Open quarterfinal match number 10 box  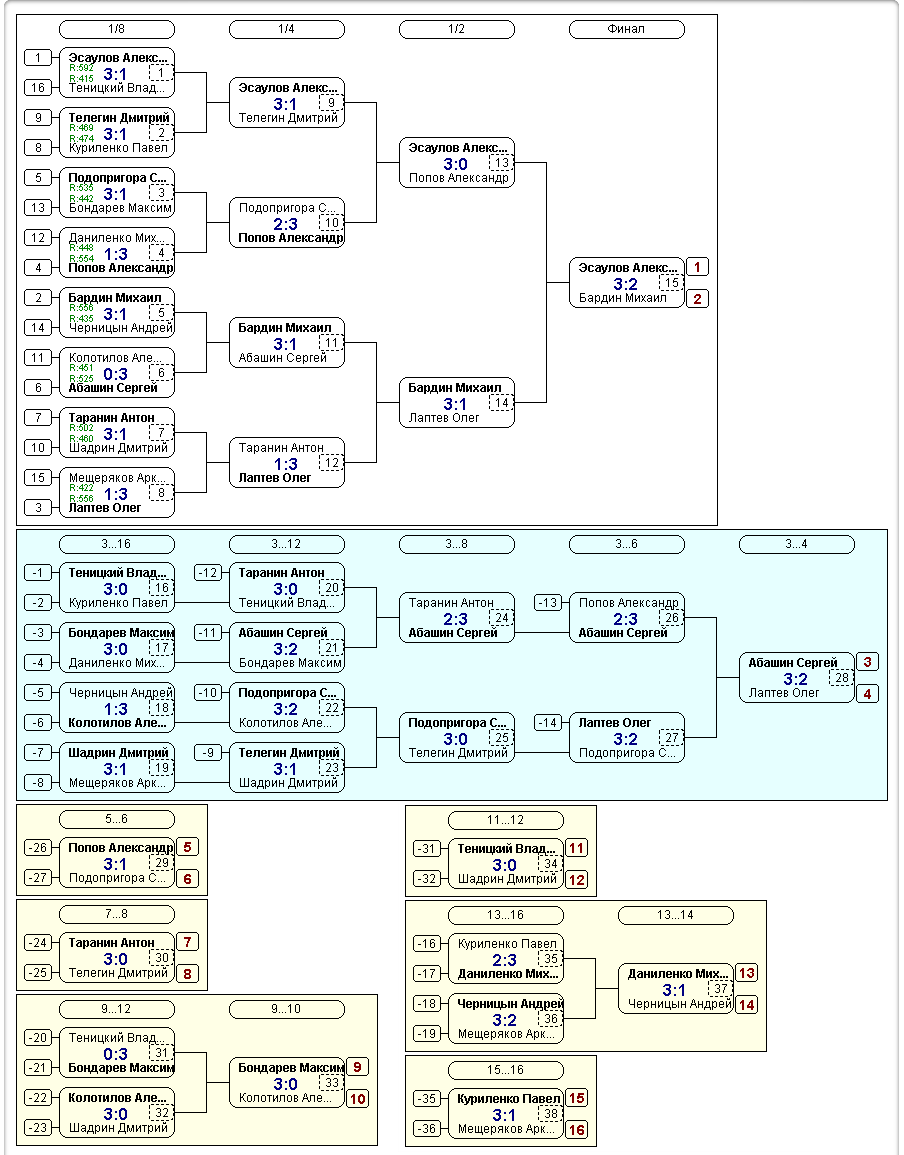click(x=332, y=222)
